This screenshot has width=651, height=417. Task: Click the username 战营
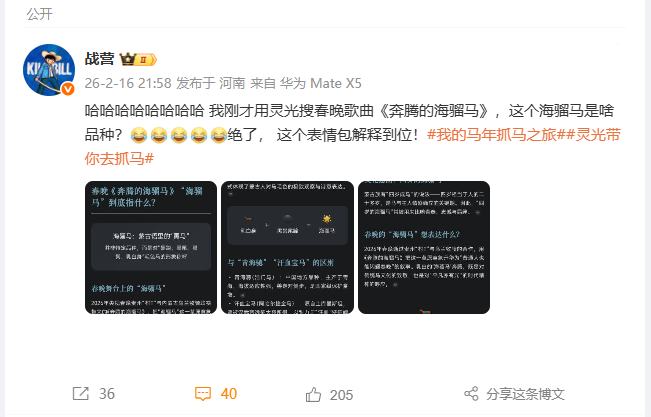click(x=99, y=59)
